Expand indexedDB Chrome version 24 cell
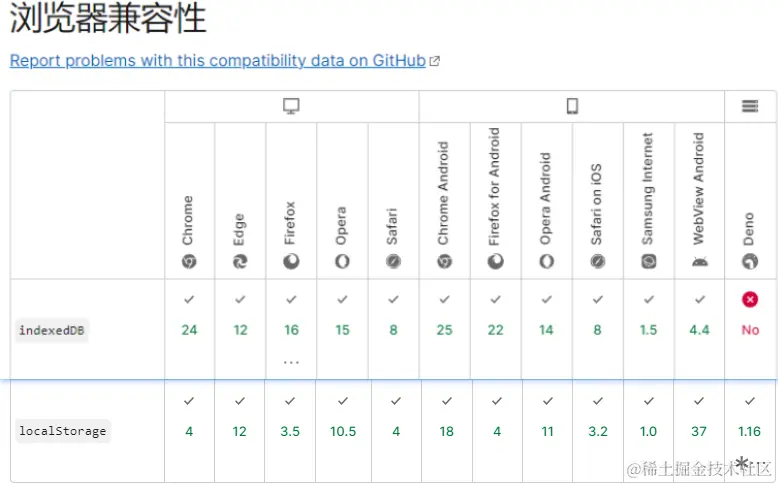The width and height of the screenshot is (778, 484). (x=189, y=330)
